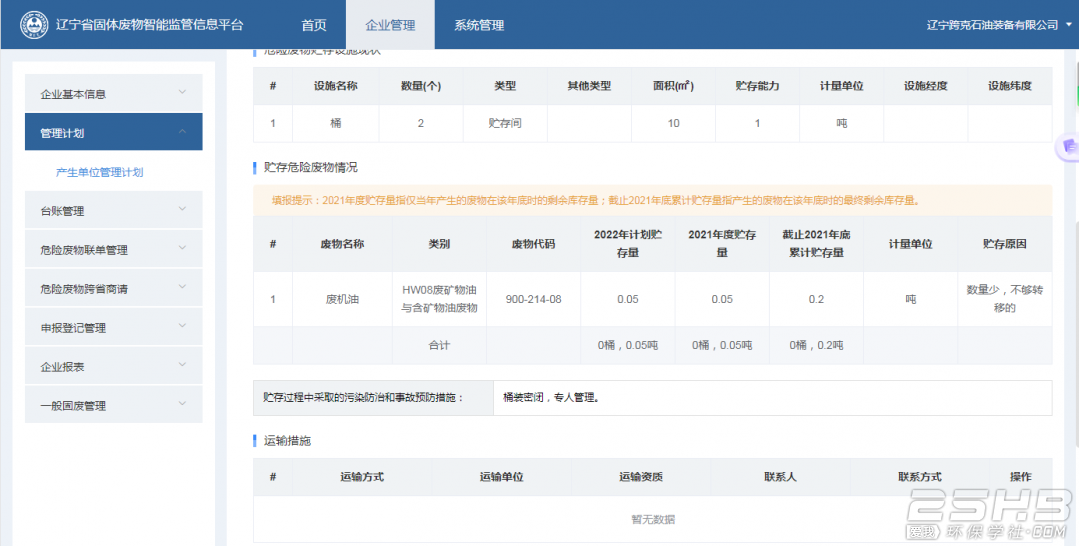The image size is (1079, 546).
Task: Click the facility name cell 桶
Action: click(336, 123)
